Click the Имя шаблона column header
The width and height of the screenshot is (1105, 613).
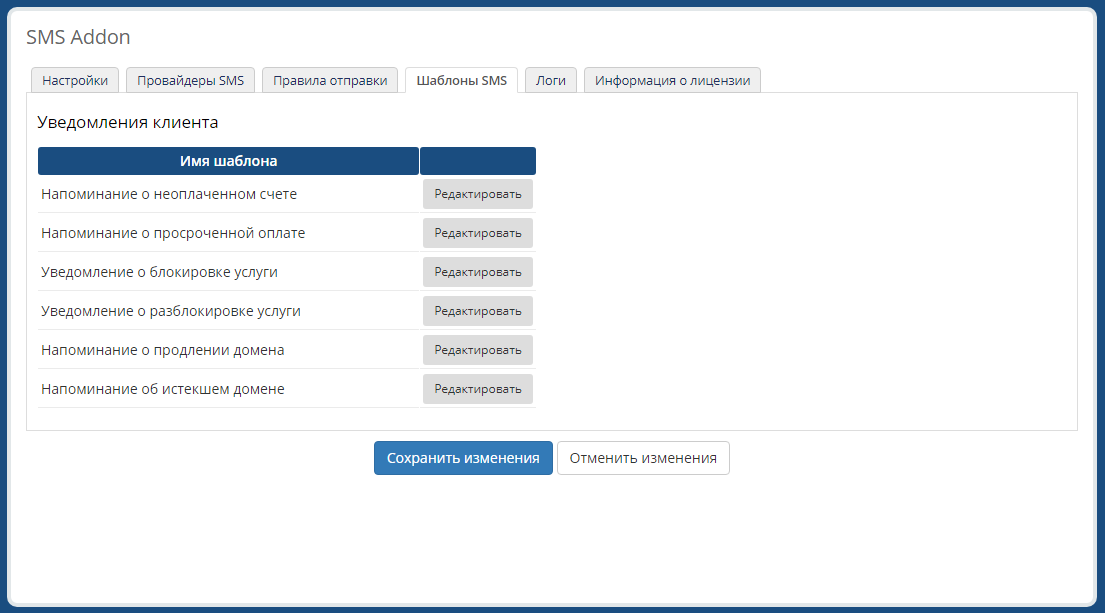tap(228, 161)
